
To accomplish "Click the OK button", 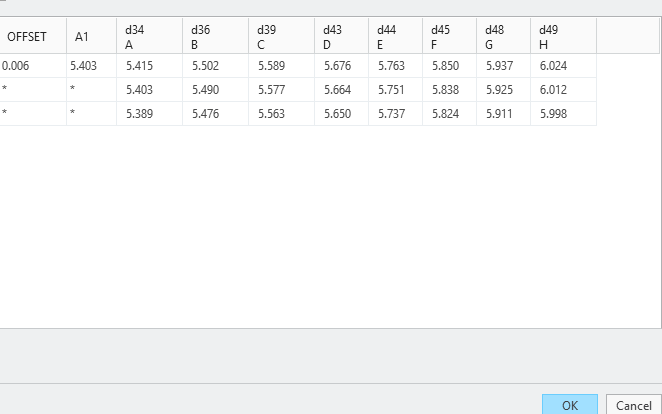I will point(569,405).
